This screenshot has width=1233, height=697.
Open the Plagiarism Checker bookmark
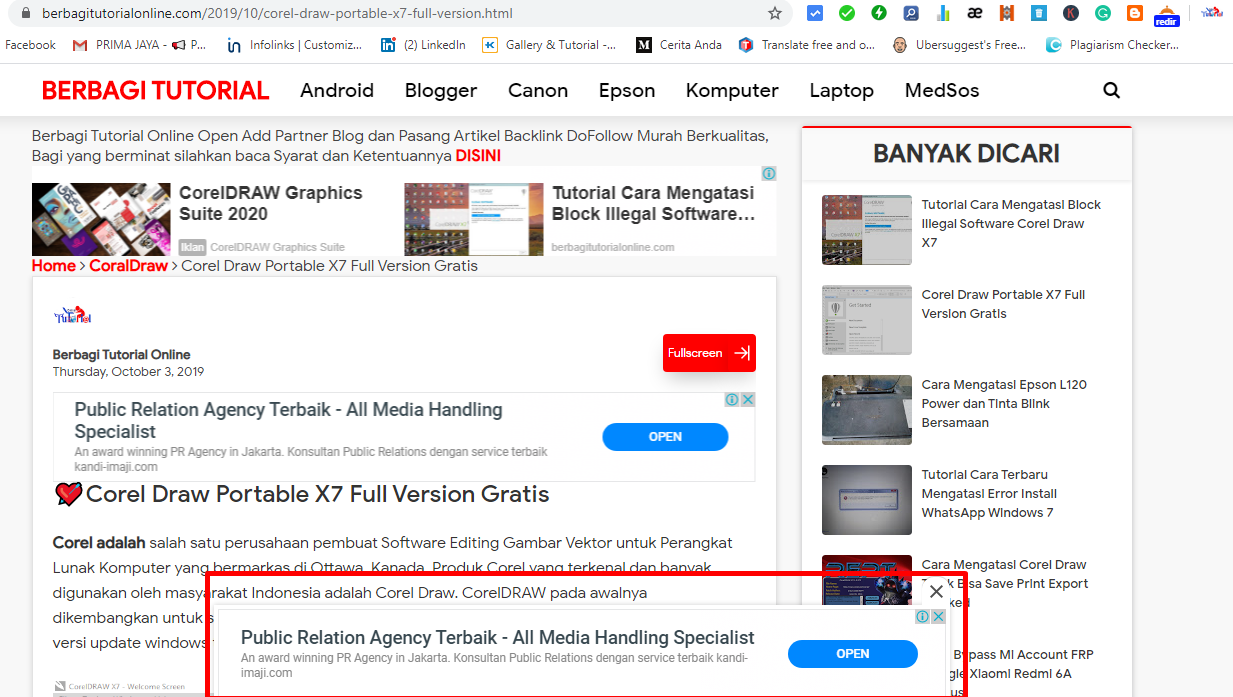pos(1113,45)
